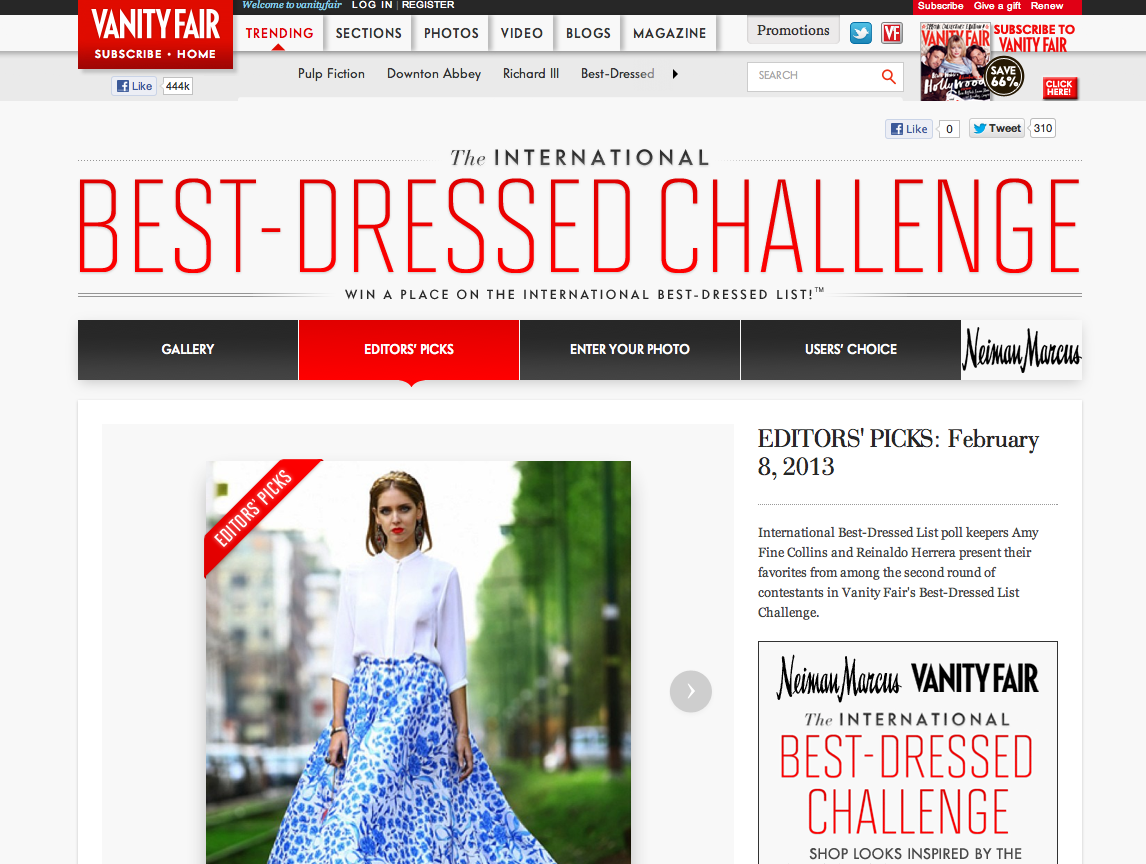The width and height of the screenshot is (1146, 864).
Task: Click the red Click Here subscription badge
Action: click(1059, 88)
